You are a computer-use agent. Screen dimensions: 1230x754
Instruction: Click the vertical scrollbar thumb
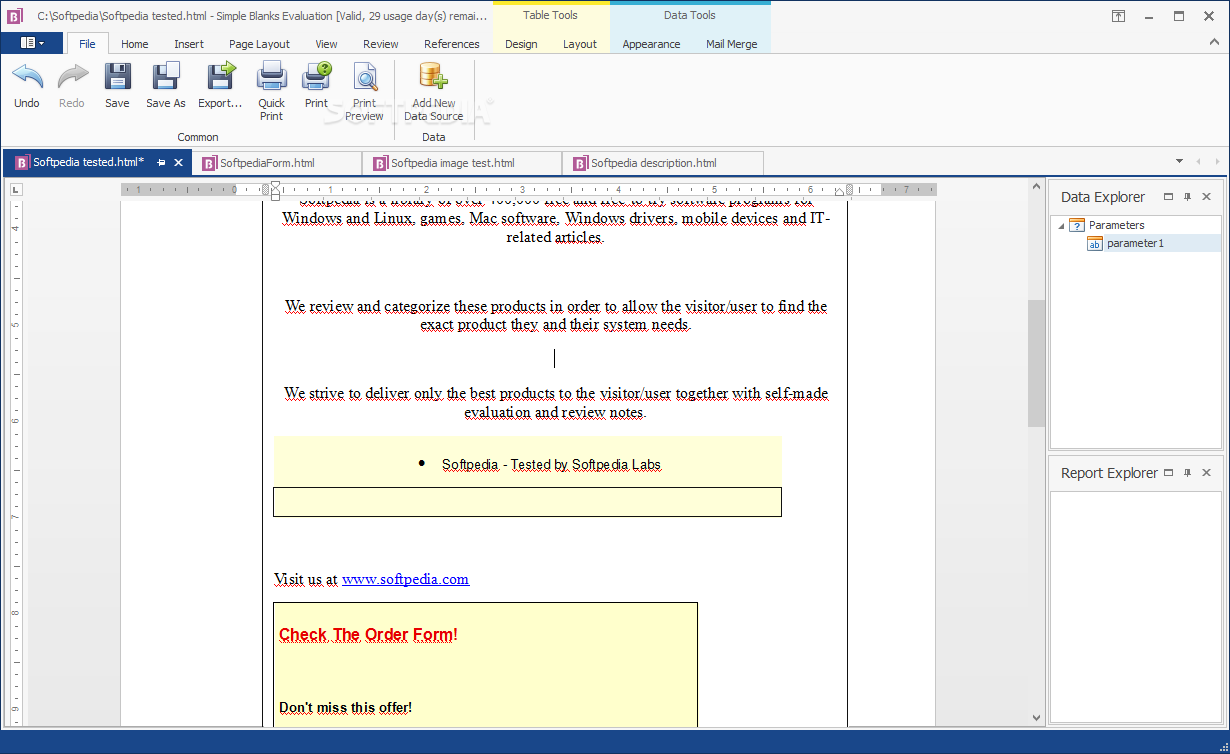tap(1036, 363)
